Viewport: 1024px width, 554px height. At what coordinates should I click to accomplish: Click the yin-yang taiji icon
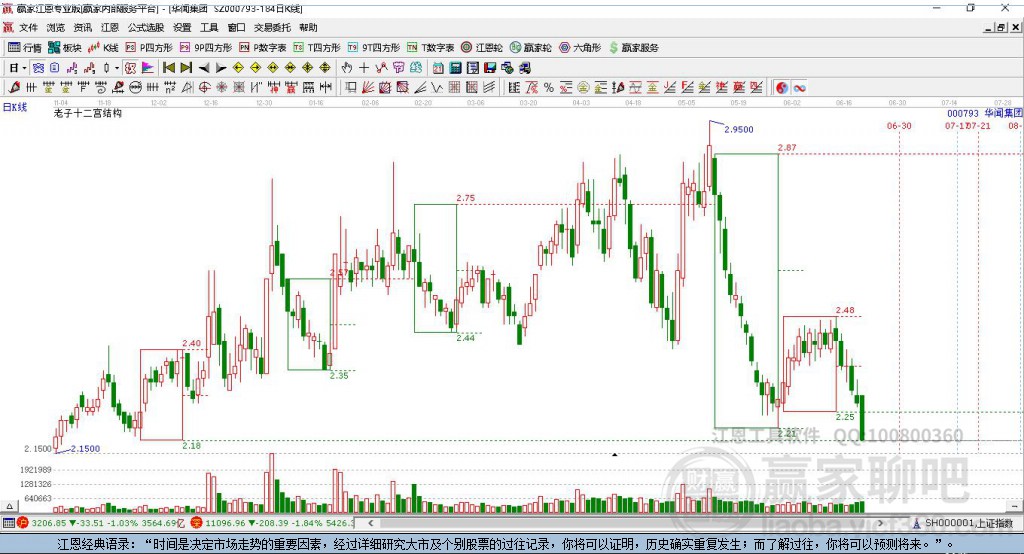coord(782,87)
